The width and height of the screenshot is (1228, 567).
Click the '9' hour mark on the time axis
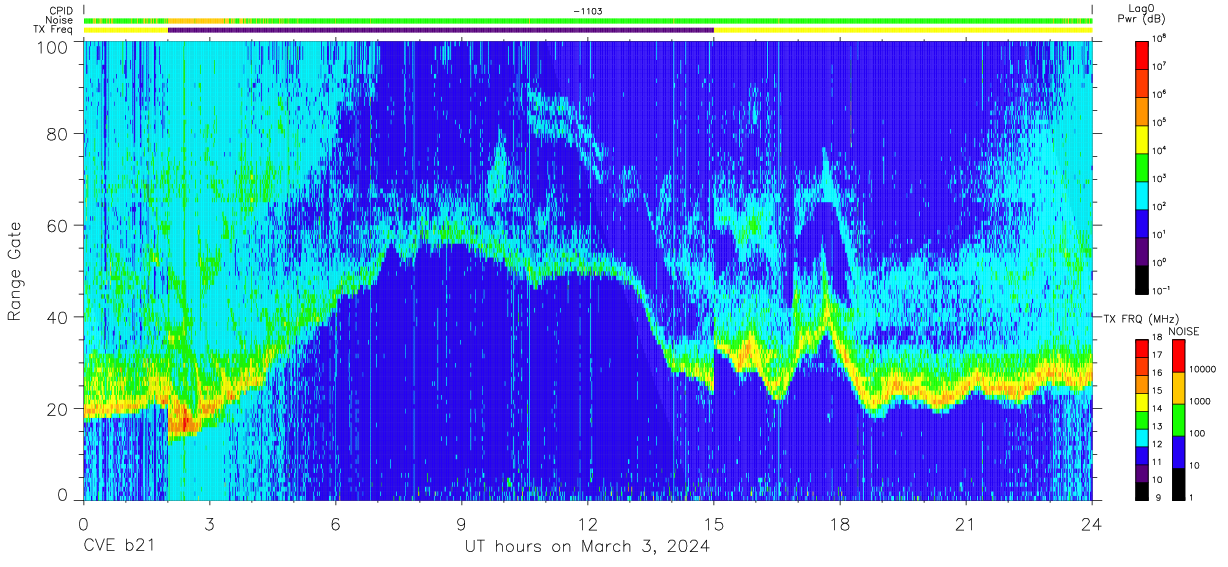pos(462,523)
